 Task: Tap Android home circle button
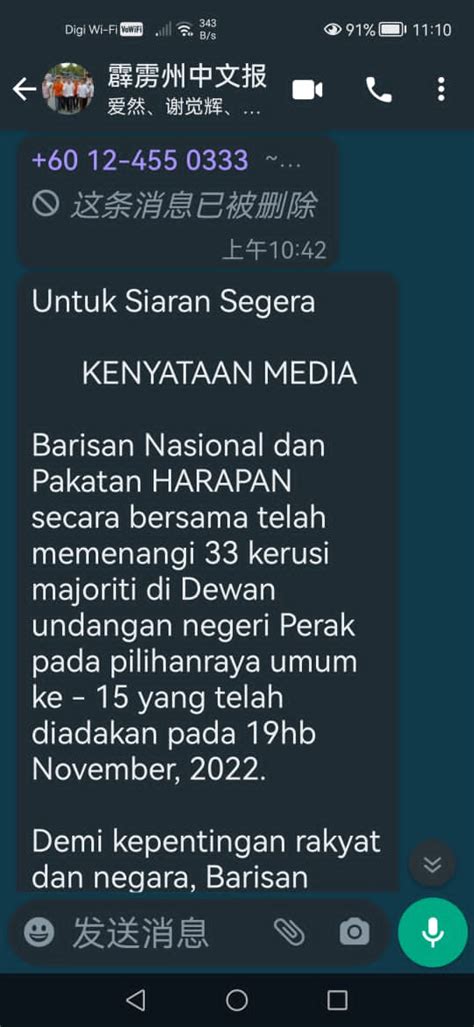[236, 1000]
